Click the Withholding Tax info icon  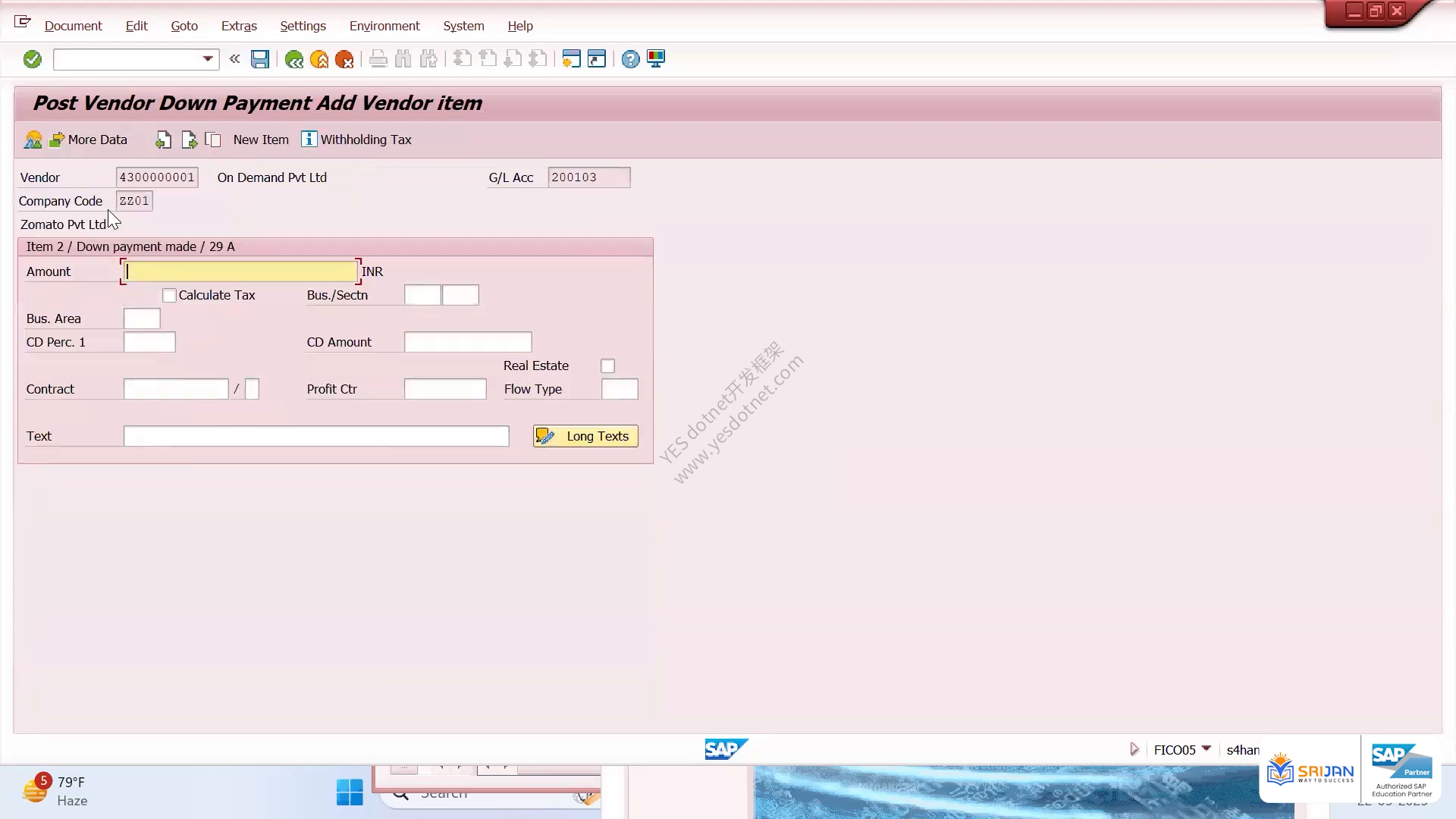click(309, 139)
